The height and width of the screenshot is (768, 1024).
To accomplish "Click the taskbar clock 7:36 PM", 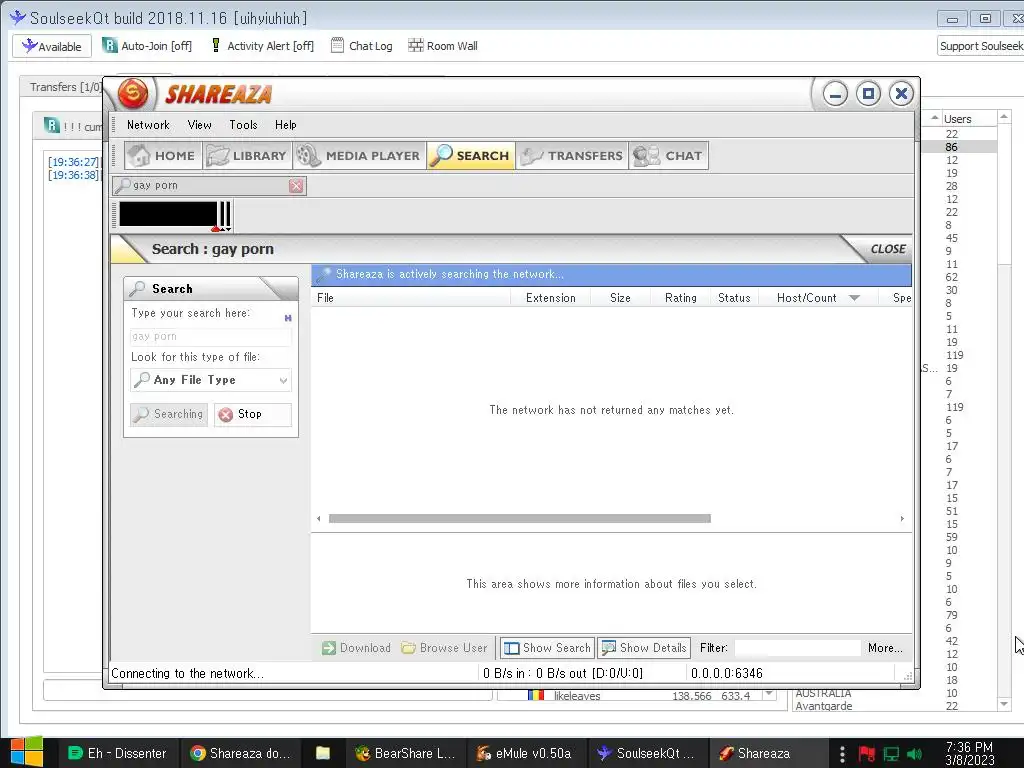I will pos(970,753).
